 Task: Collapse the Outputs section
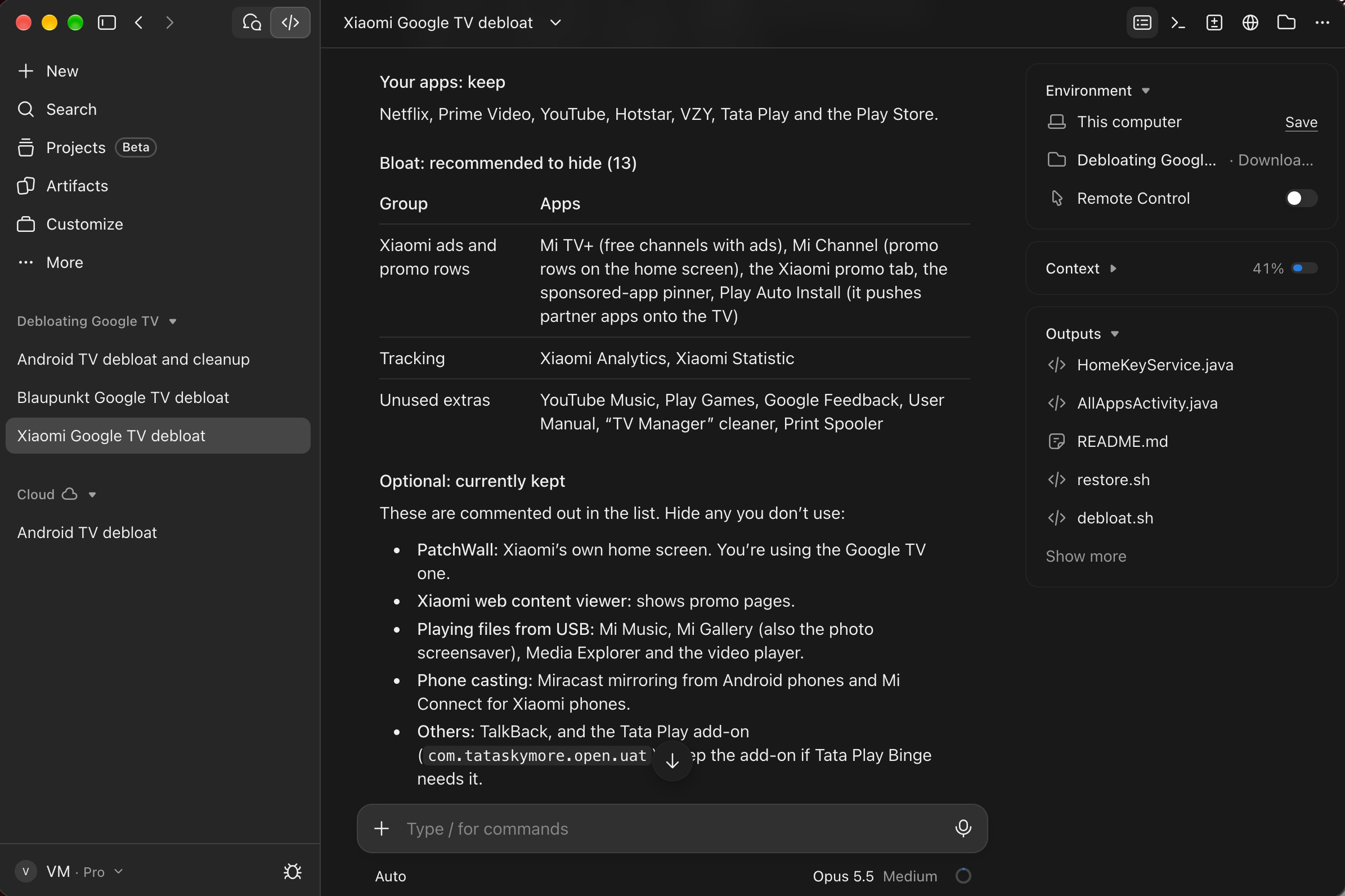click(x=1115, y=334)
